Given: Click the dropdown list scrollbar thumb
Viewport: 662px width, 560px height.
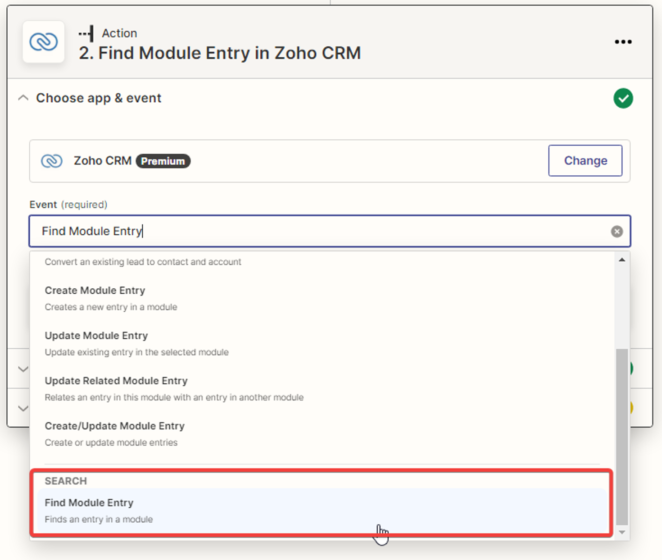Looking at the screenshot, I should tap(622, 437).
